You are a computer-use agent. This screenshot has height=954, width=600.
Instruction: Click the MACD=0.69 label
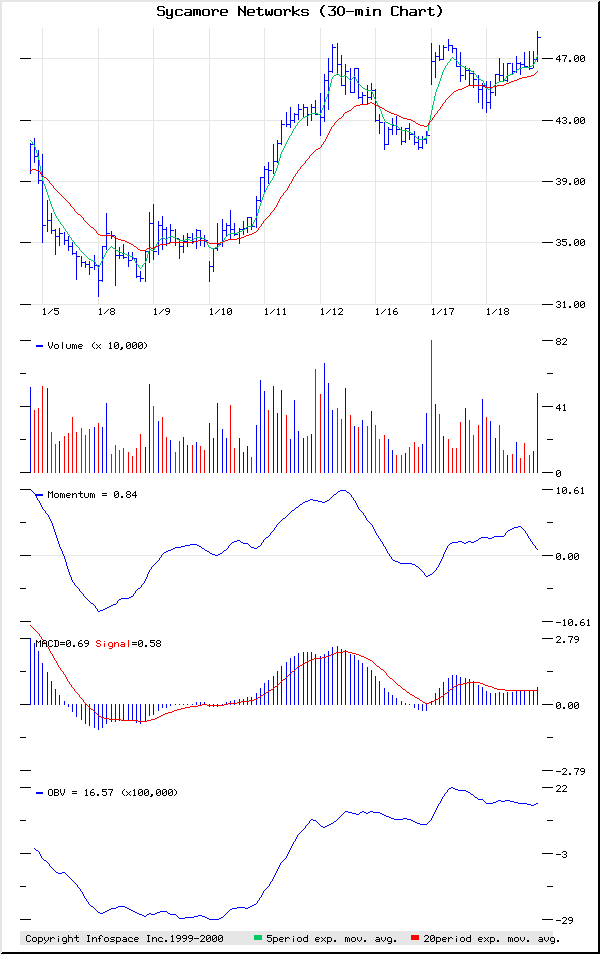(x=63, y=644)
